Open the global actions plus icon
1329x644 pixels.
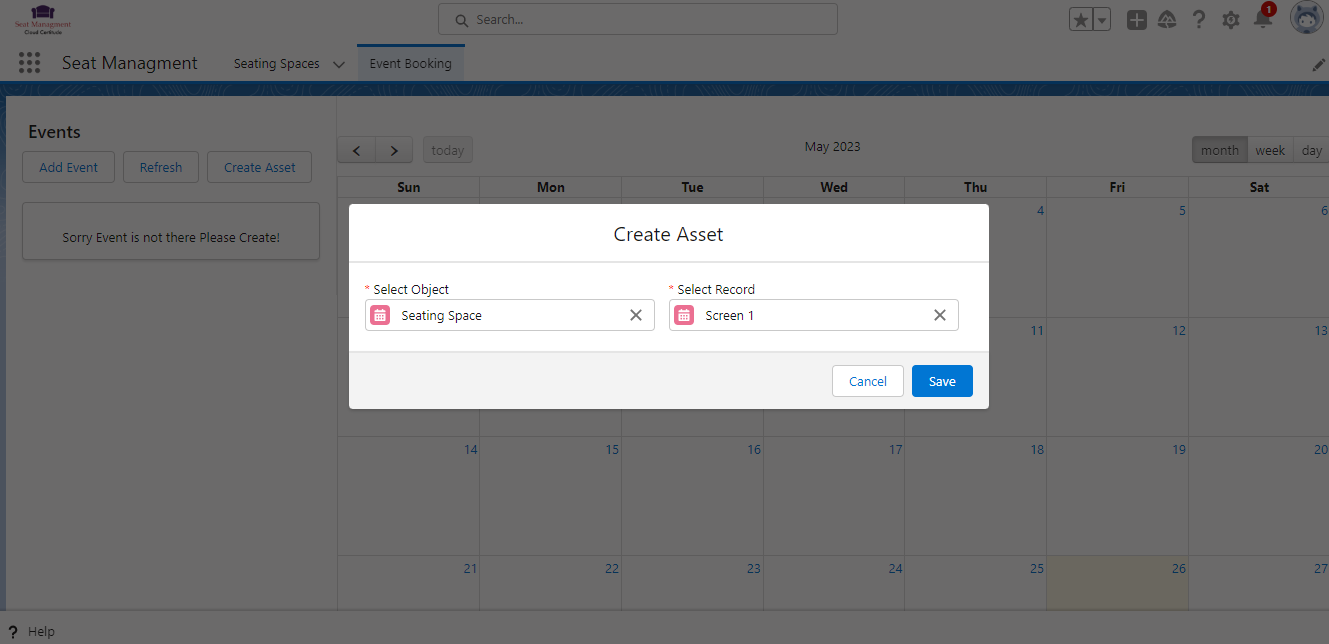1136,20
